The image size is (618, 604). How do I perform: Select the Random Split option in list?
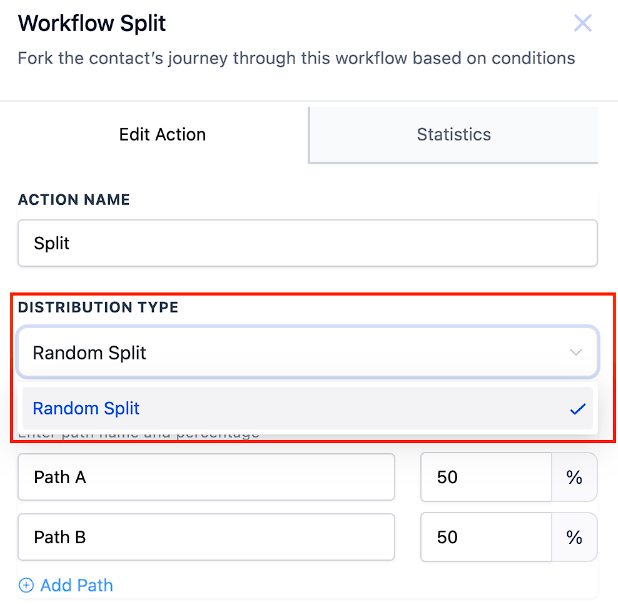click(x=307, y=408)
